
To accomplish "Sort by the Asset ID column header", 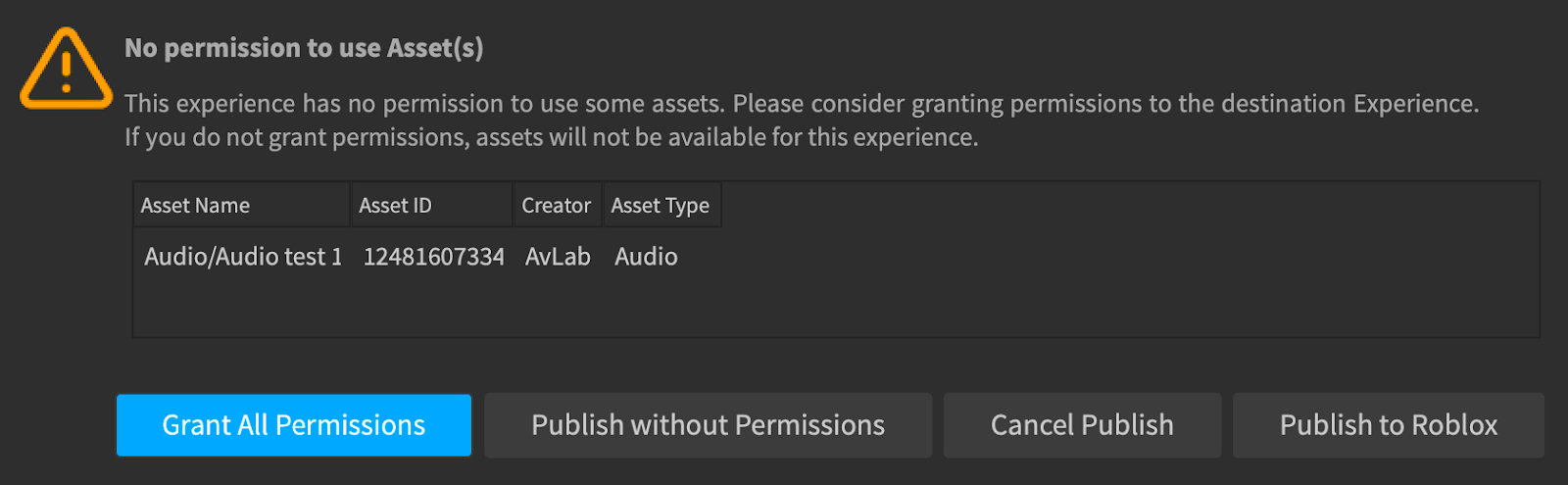I will (432, 205).
